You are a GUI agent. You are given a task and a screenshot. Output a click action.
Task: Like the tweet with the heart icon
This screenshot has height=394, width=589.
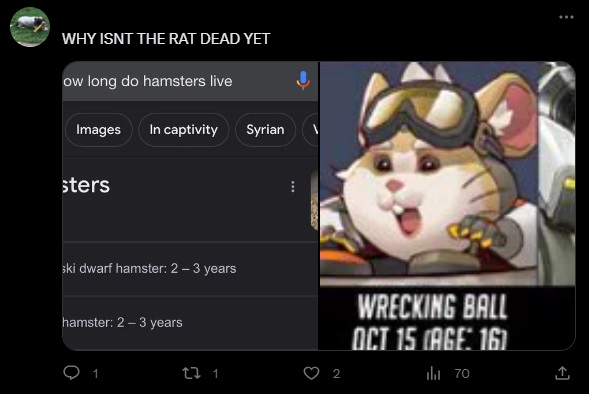click(x=311, y=373)
